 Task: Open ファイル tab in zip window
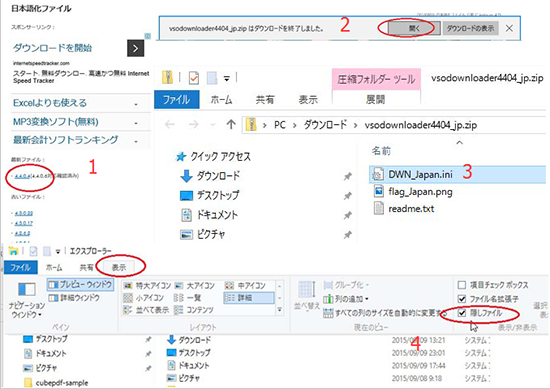(x=177, y=100)
